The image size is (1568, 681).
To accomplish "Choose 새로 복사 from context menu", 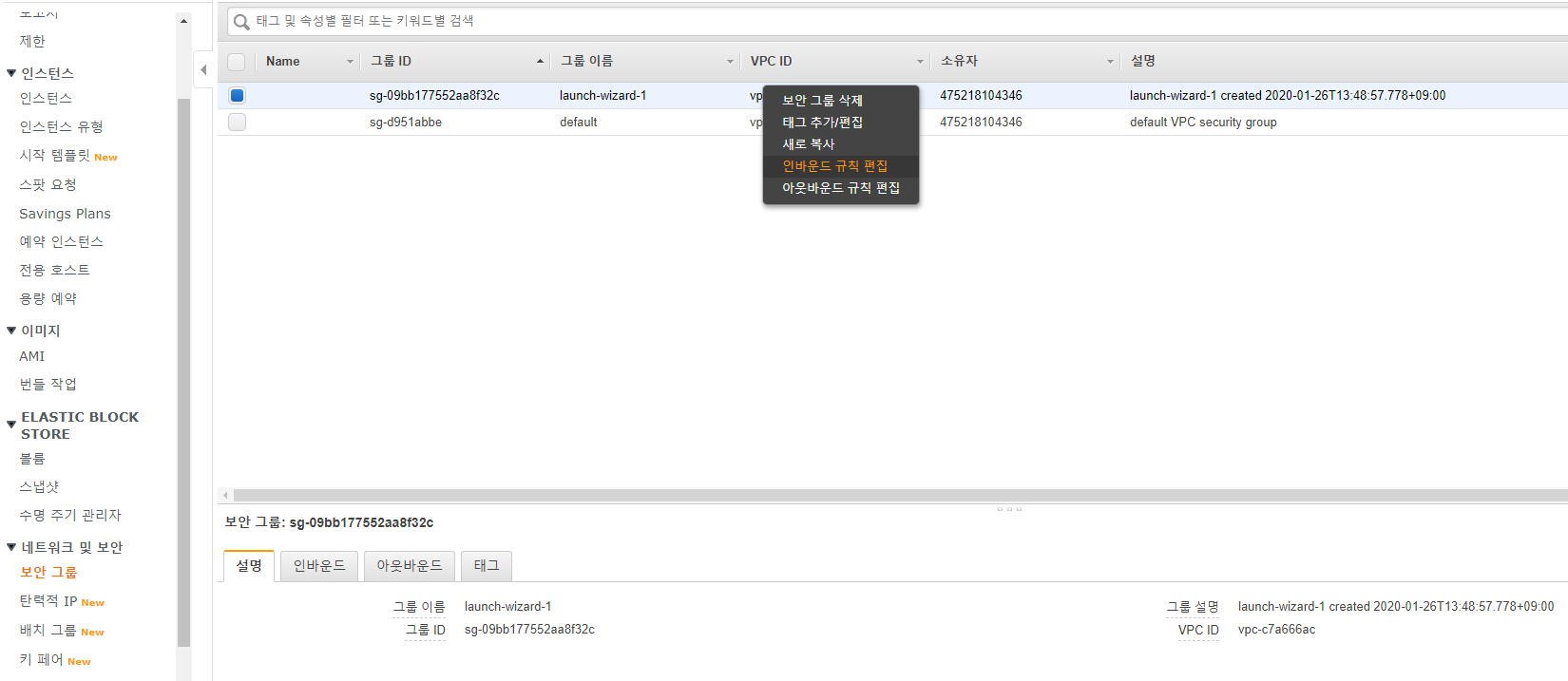I will point(841,144).
